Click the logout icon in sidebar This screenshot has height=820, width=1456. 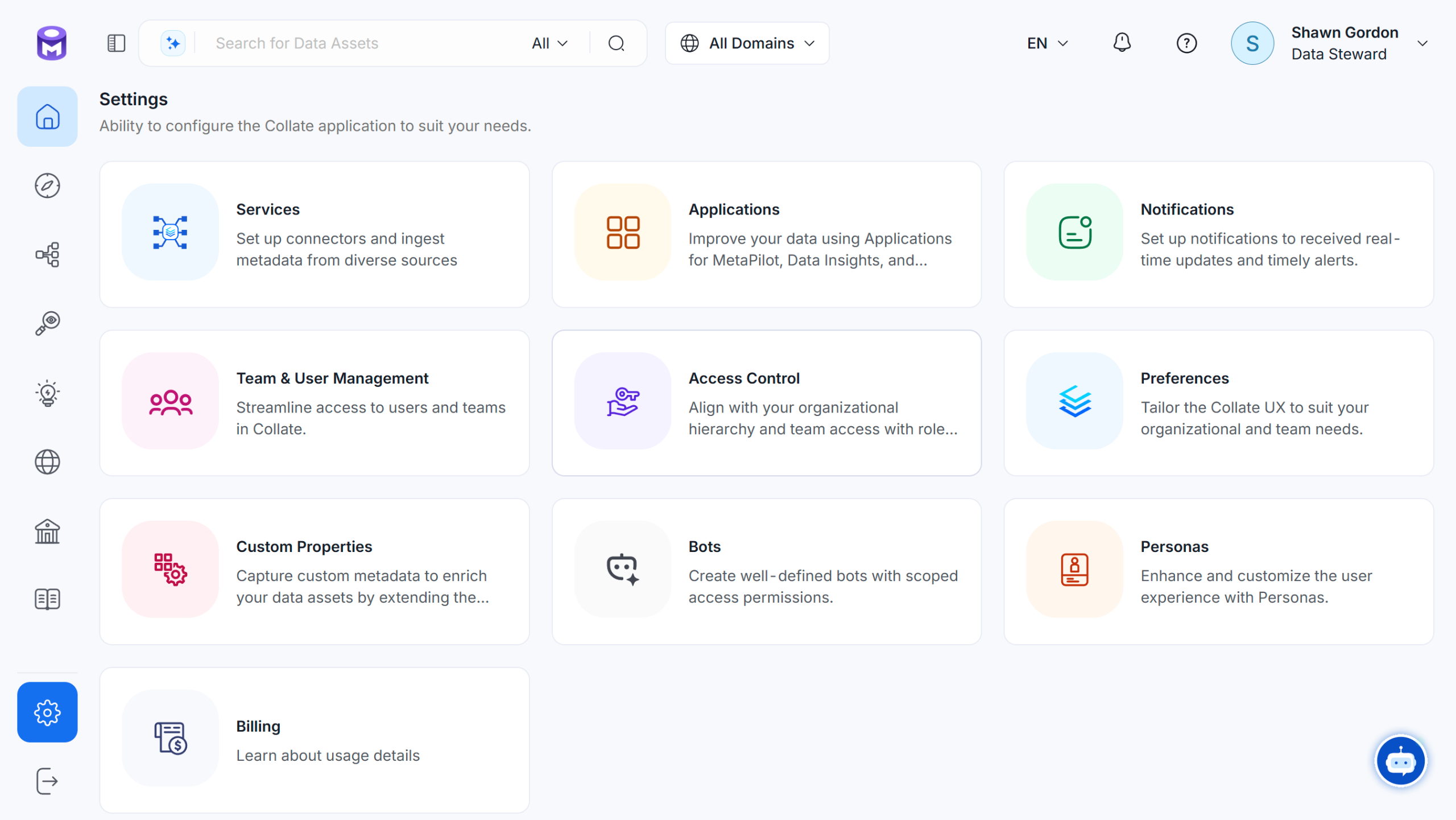(47, 781)
